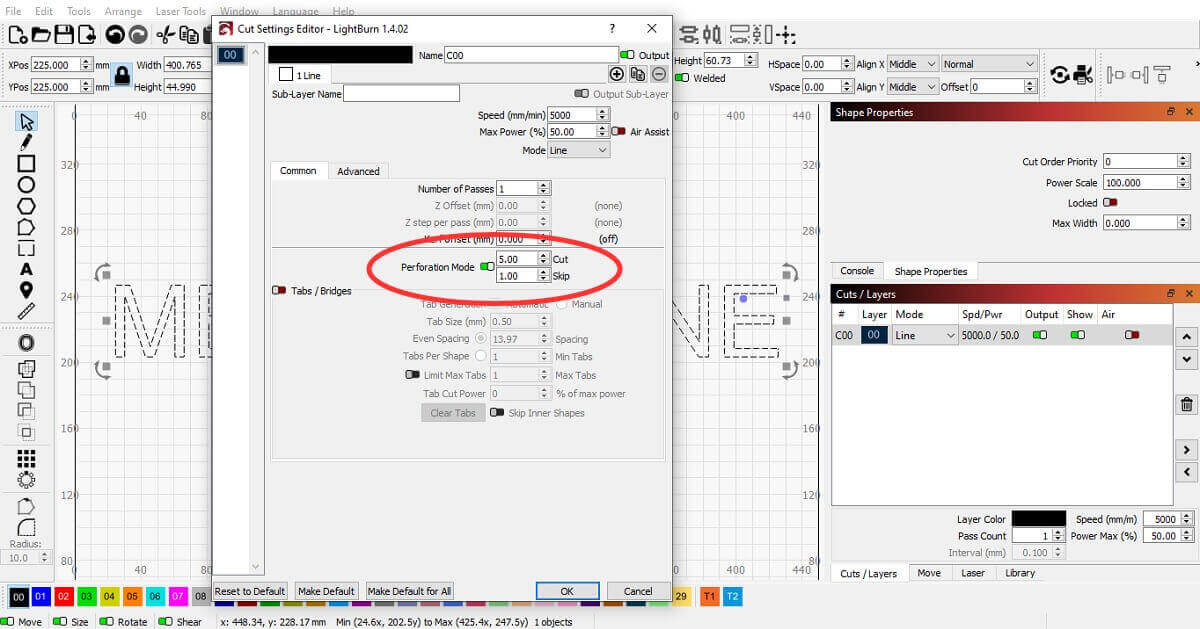Viewport: 1200px width, 629px height.
Task: Click the remove sub-layer minus icon
Action: click(x=659, y=74)
